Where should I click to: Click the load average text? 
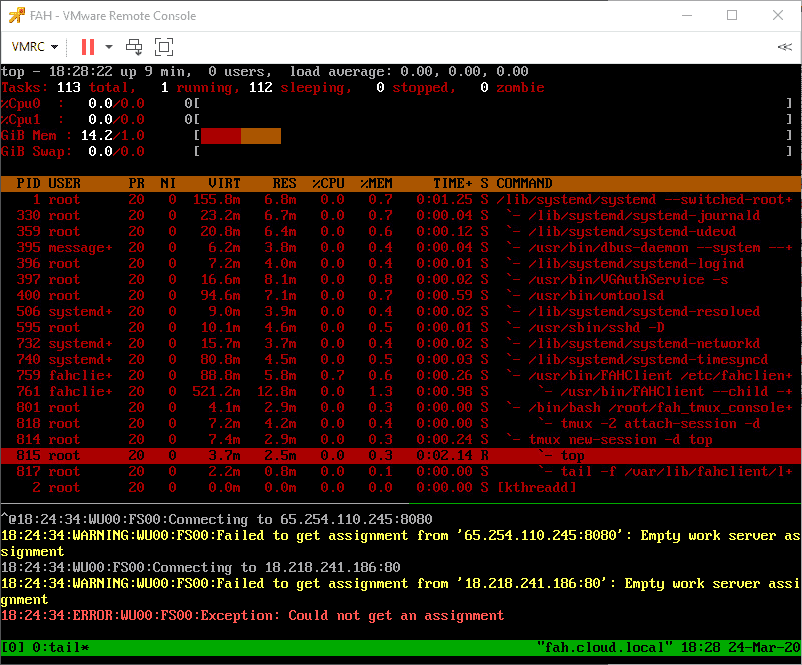pos(409,72)
